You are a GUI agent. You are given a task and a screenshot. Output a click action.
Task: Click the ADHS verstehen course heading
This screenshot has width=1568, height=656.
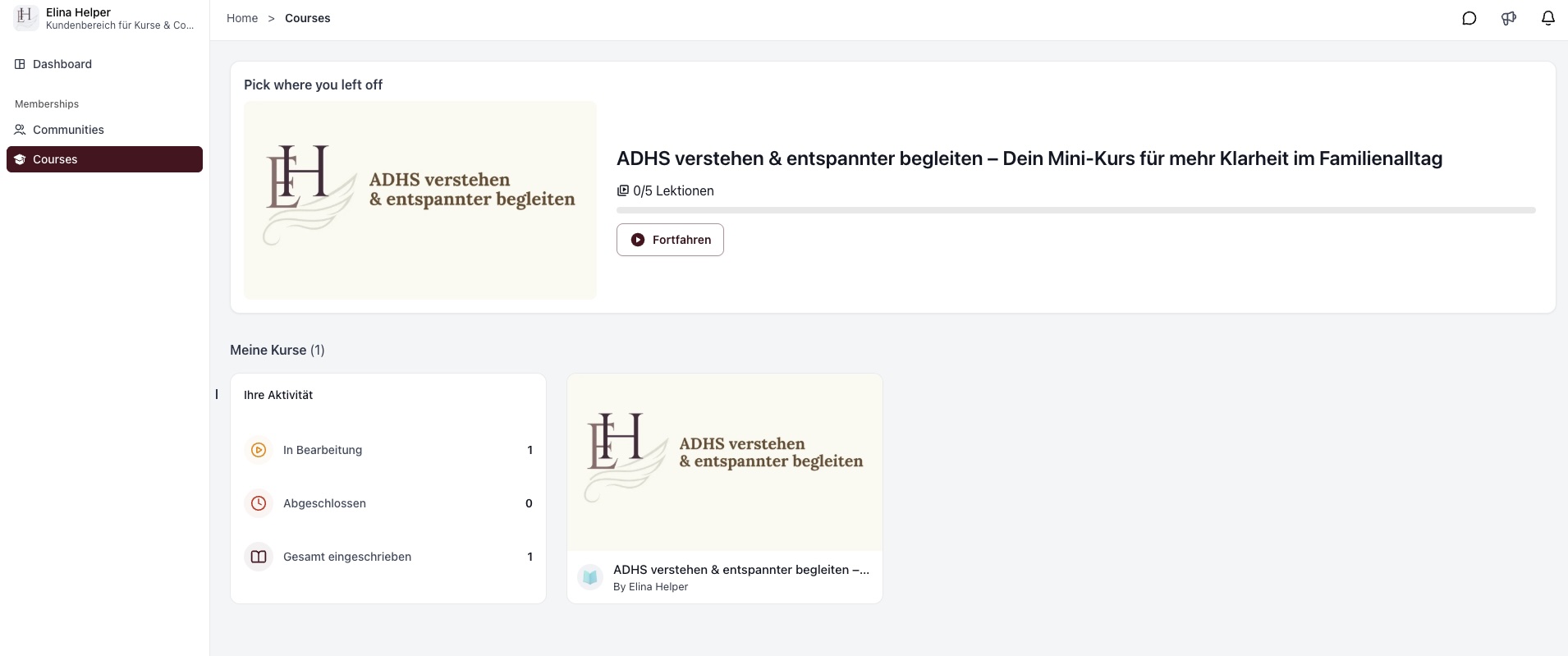pyautogui.click(x=1029, y=158)
